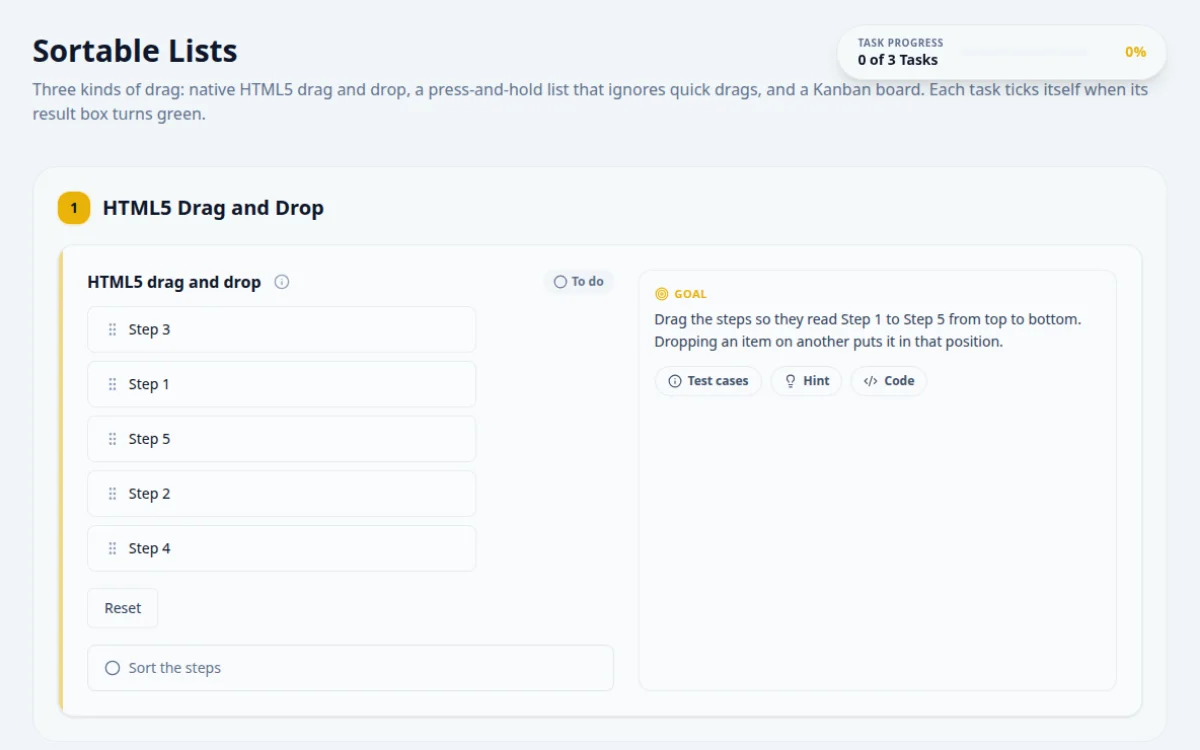
Task: Click the Step 3 list item text
Action: pyautogui.click(x=149, y=330)
